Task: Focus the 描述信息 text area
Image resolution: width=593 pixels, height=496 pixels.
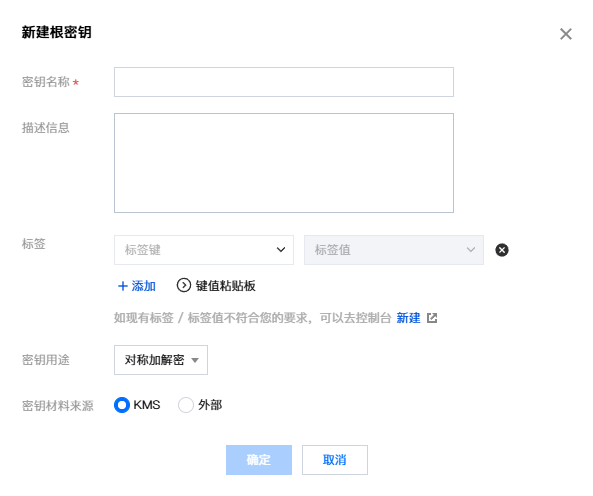Action: click(x=284, y=163)
